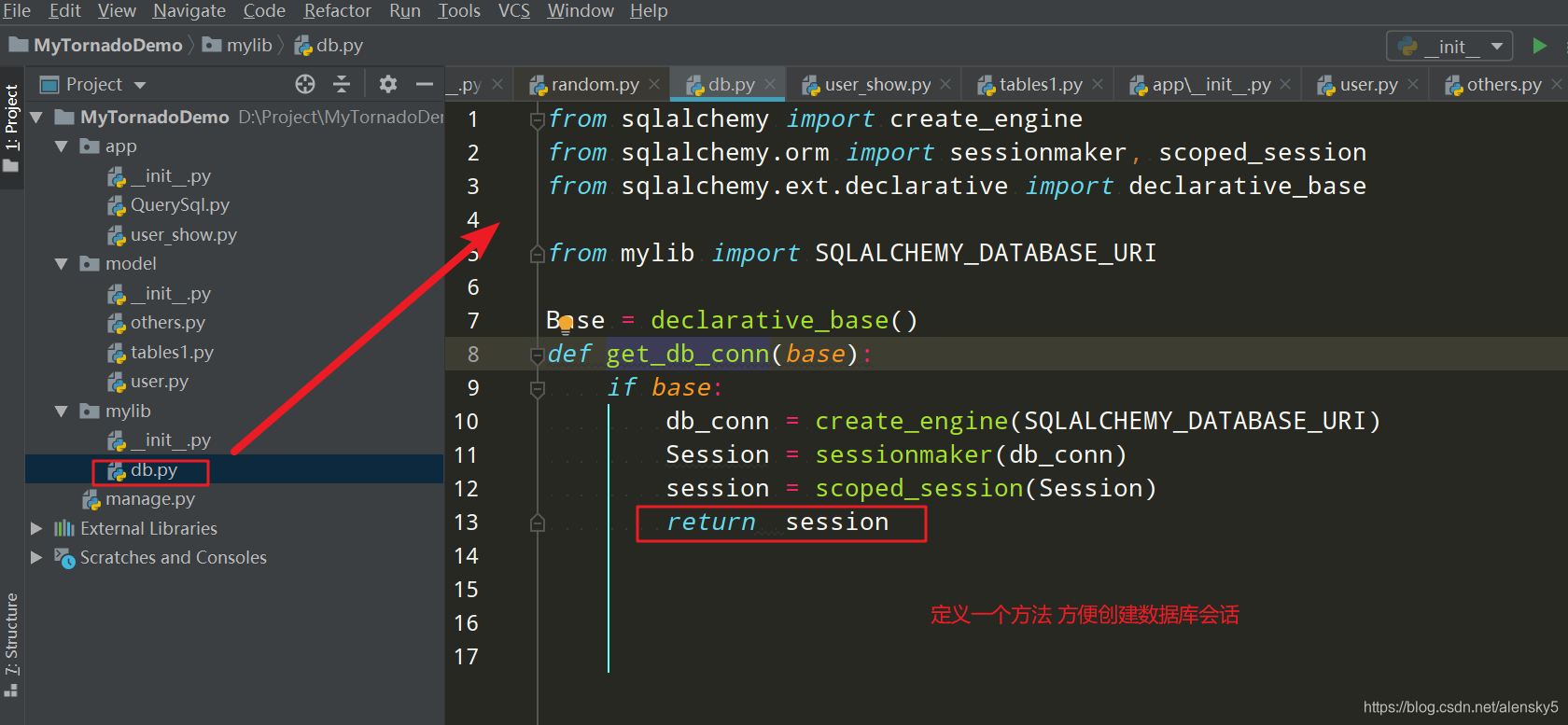Select tables1.py in project tree
The height and width of the screenshot is (725, 1568).
tap(160, 353)
